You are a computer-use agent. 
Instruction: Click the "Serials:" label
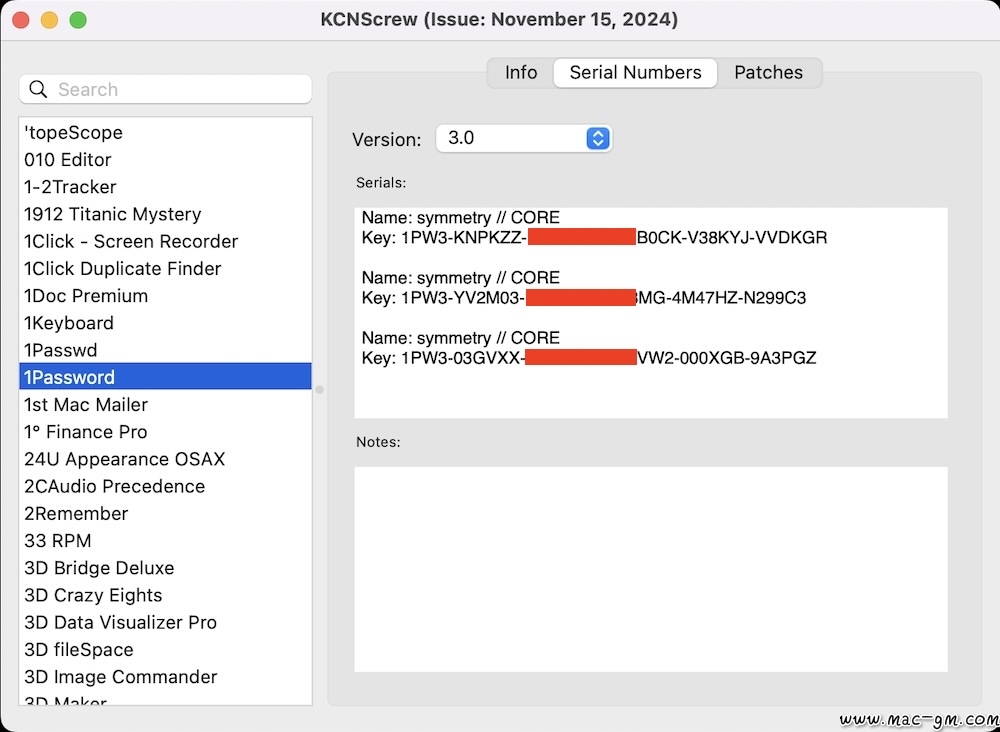click(381, 183)
